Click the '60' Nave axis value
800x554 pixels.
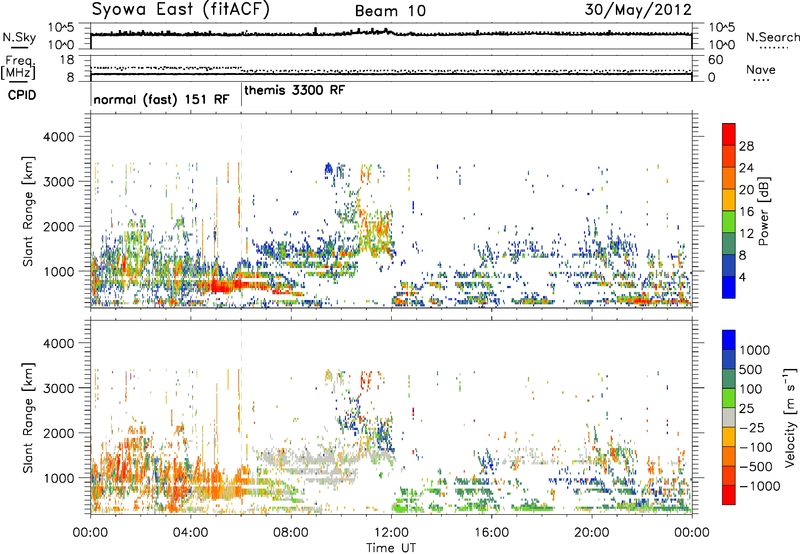click(x=715, y=60)
